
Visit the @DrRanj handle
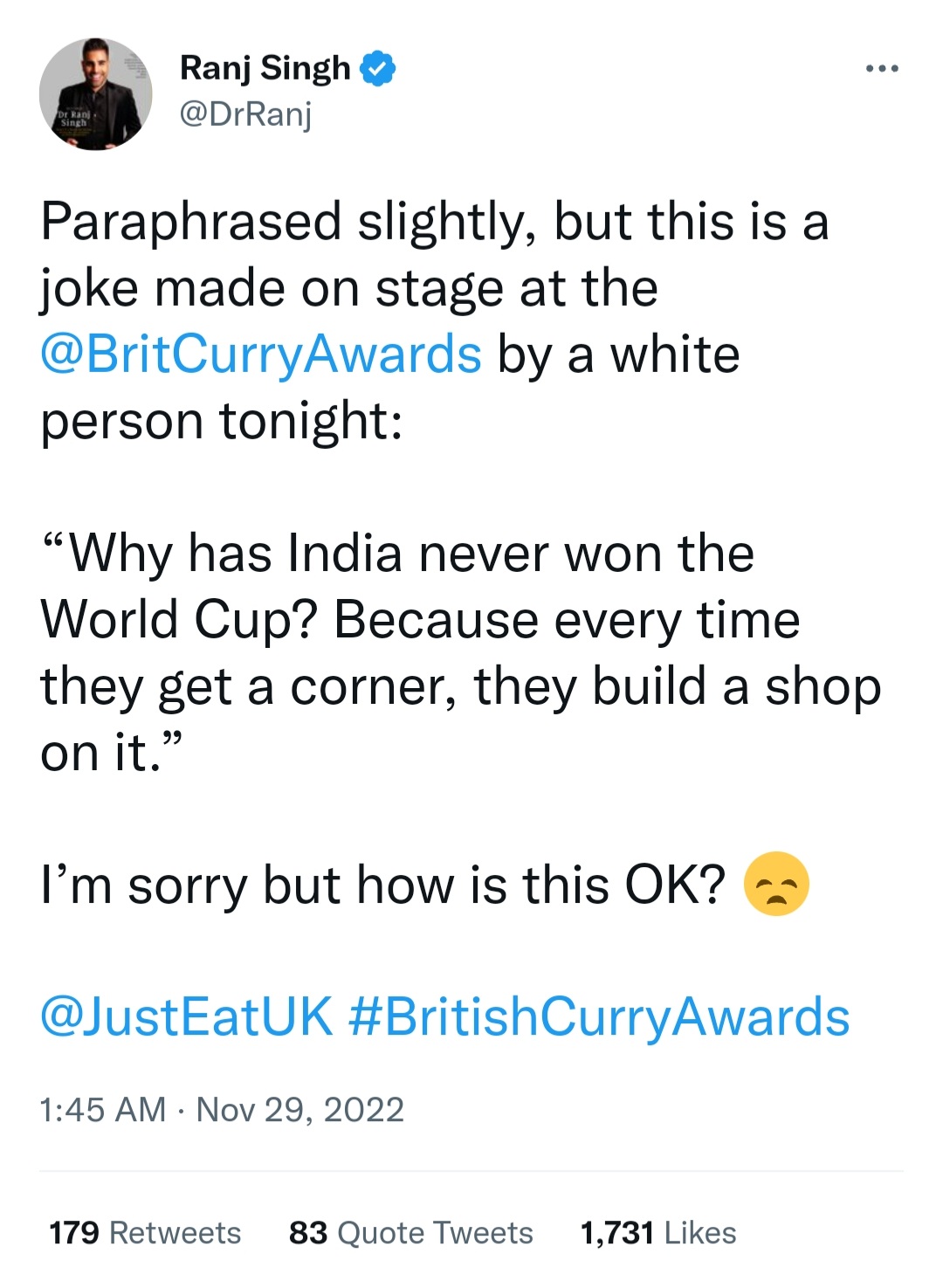point(245,114)
